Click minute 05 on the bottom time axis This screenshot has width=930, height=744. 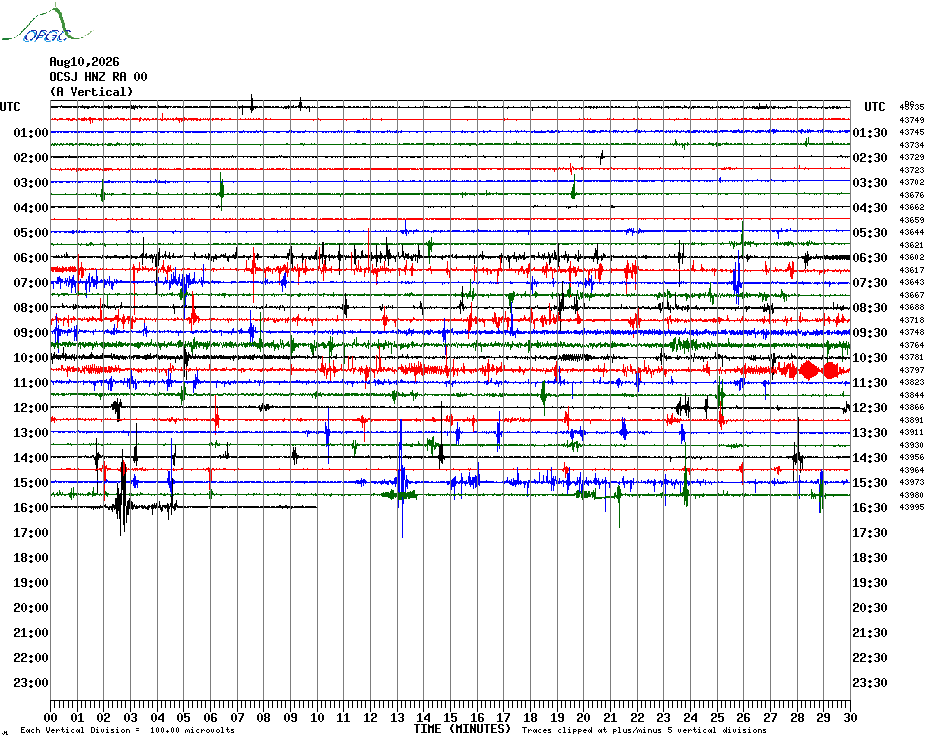pyautogui.click(x=184, y=718)
